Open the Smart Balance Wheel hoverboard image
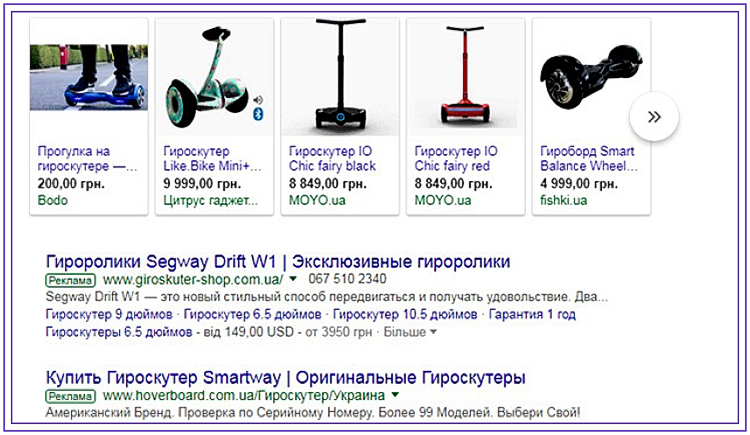Viewport: 750px width, 435px height. [x=591, y=77]
